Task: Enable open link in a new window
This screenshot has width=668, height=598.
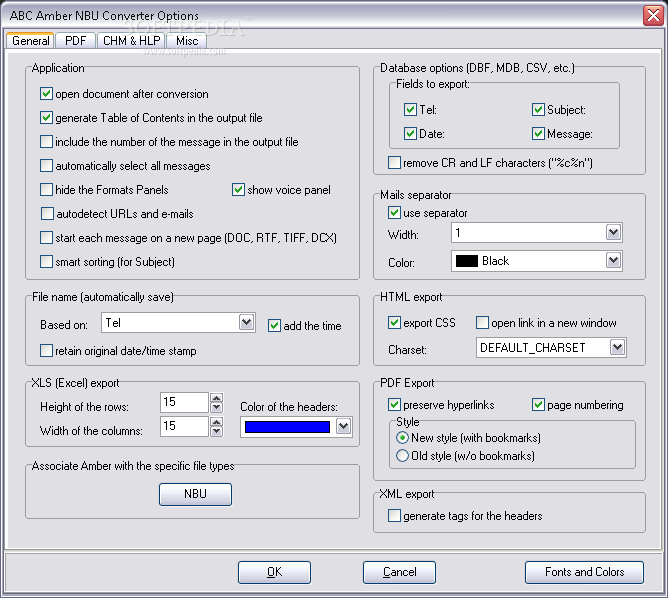Action: (x=482, y=322)
